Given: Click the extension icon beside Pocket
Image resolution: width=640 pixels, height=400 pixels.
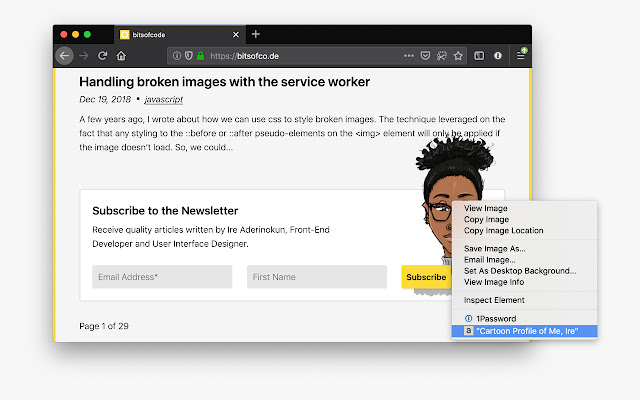Looking at the screenshot, I should [442, 56].
